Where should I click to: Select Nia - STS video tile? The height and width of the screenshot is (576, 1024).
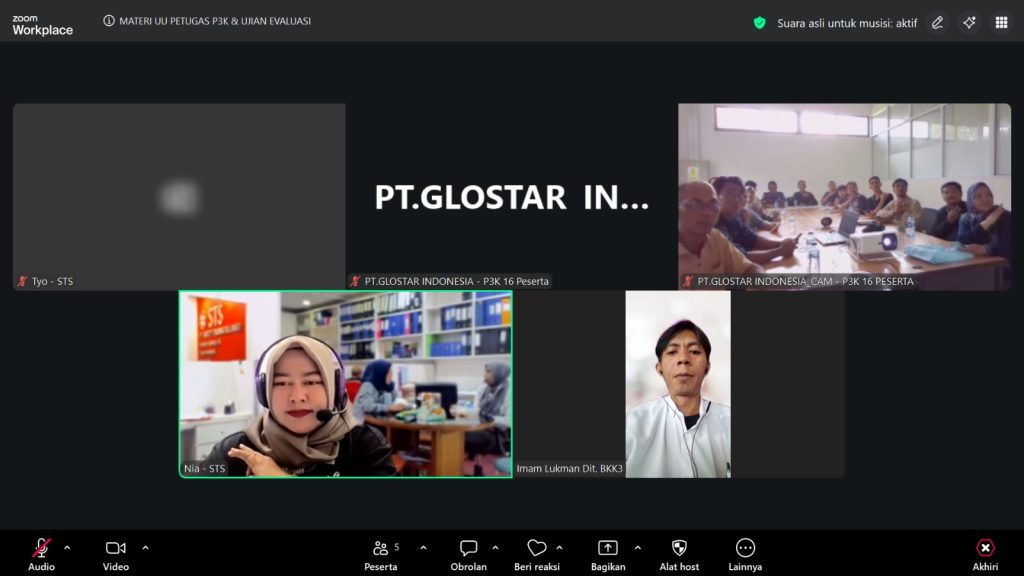[x=345, y=384]
